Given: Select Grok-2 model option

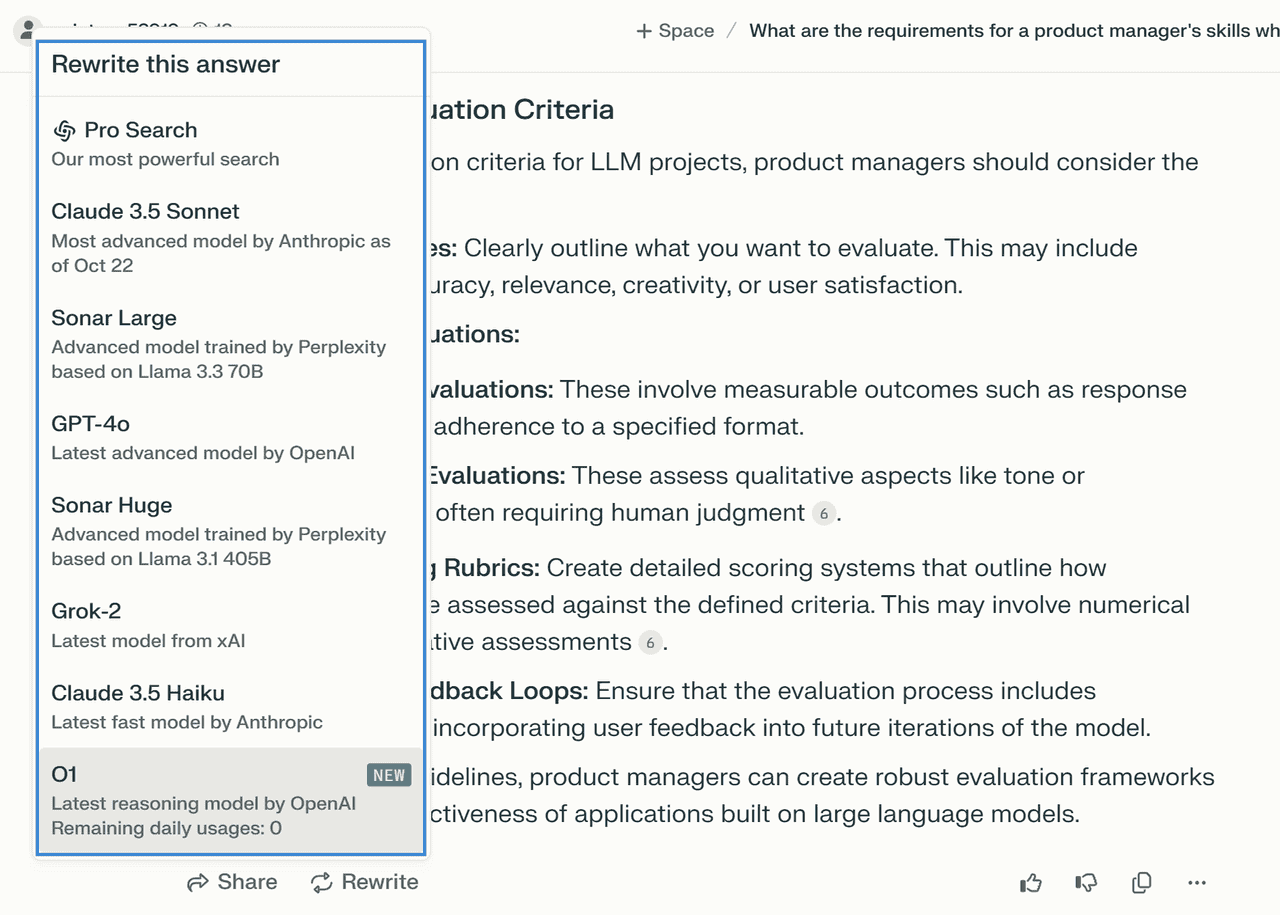Looking at the screenshot, I should click(x=230, y=625).
